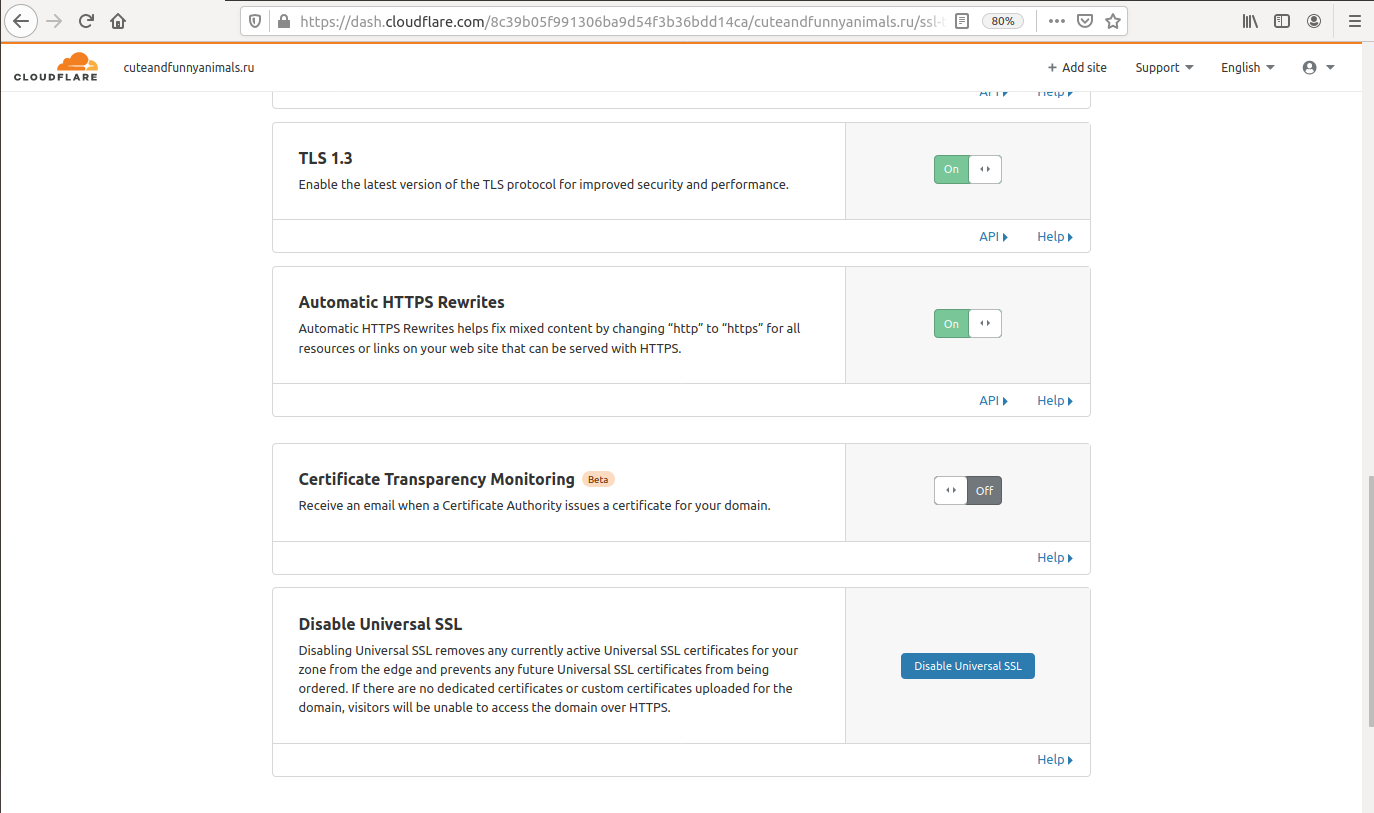Expand the English language dropdown
This screenshot has height=813, width=1374.
pos(1247,68)
